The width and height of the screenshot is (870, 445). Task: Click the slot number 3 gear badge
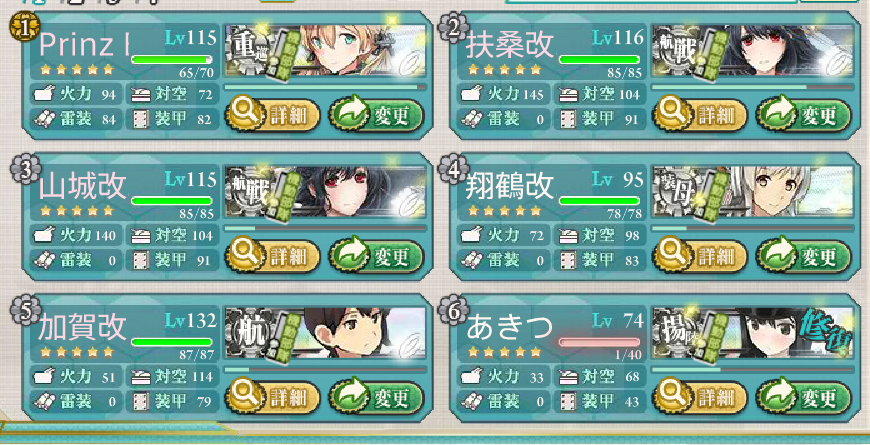pyautogui.click(x=23, y=169)
